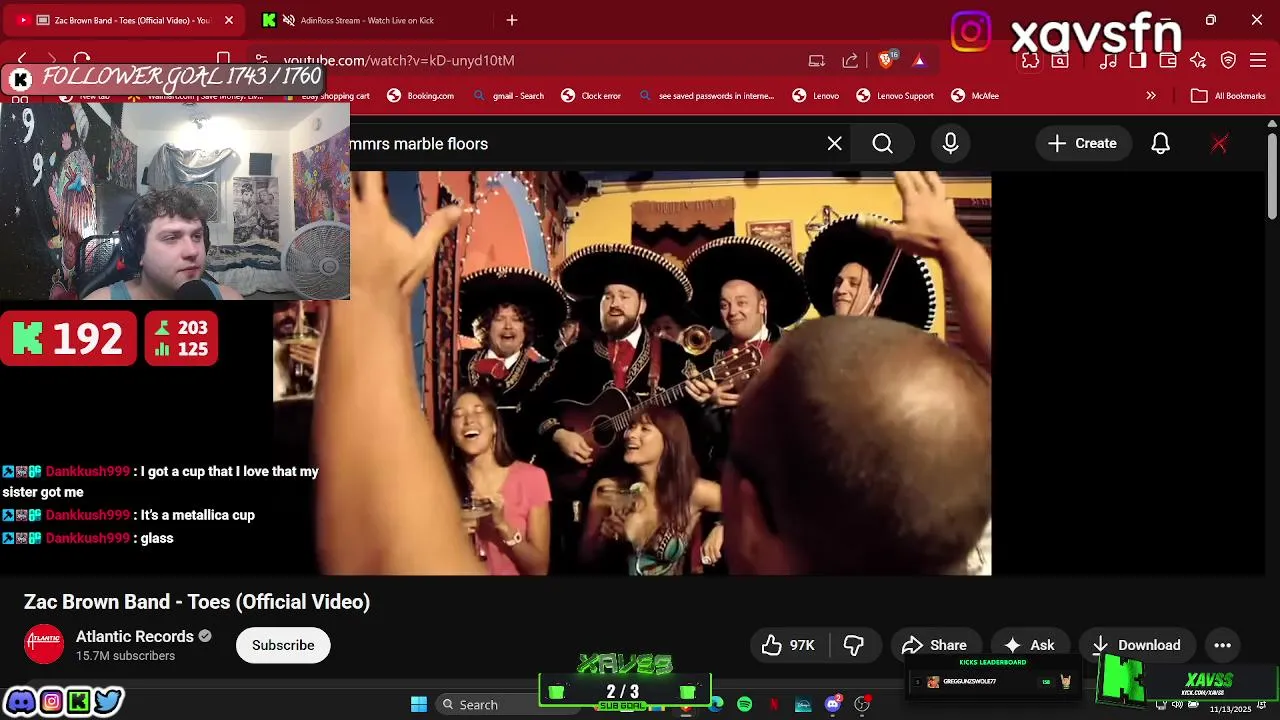Open a new browser tab
Viewport: 1280px width, 720px height.
[512, 20]
